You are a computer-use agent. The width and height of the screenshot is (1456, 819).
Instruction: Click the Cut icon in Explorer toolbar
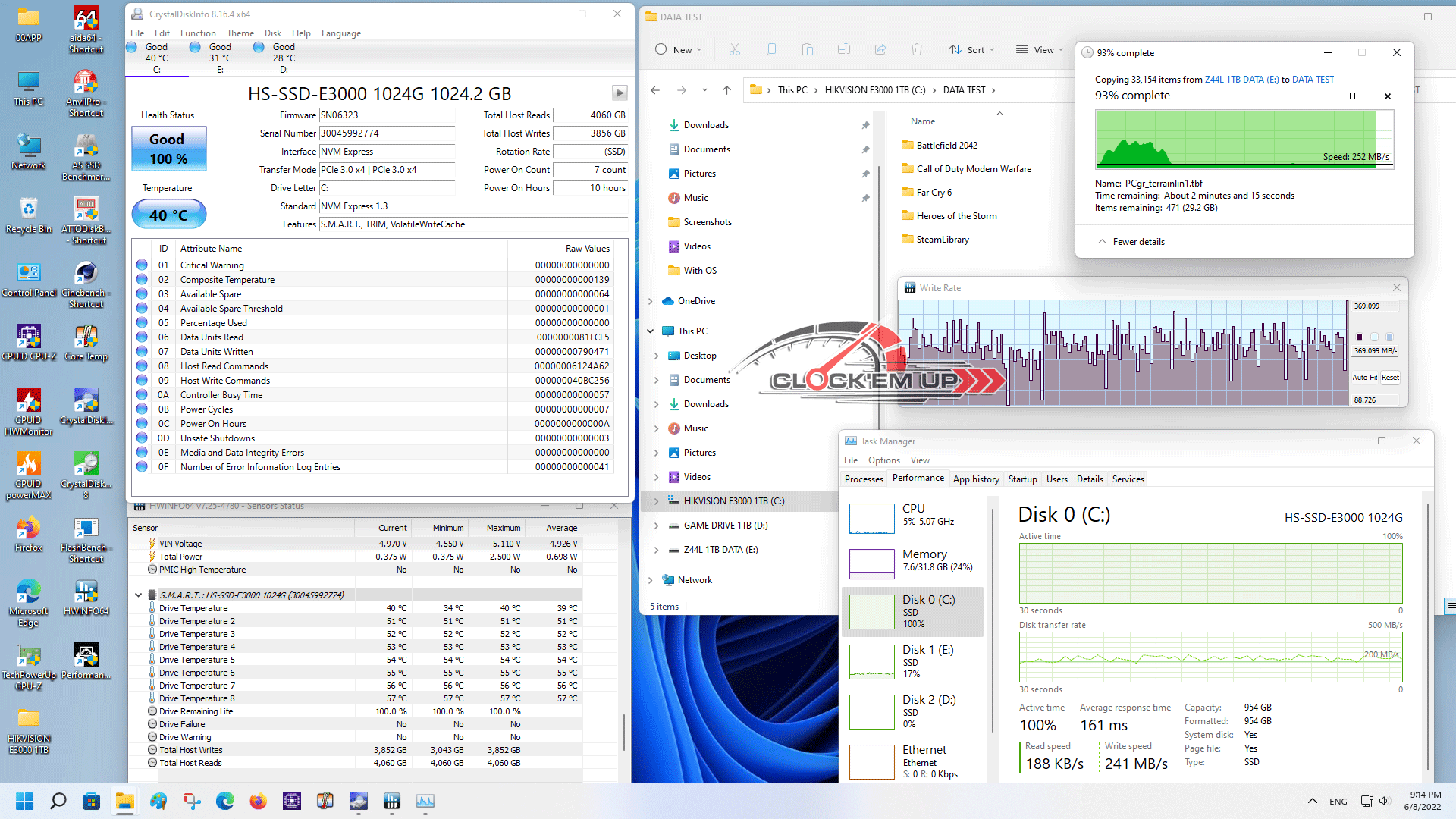pyautogui.click(x=734, y=50)
